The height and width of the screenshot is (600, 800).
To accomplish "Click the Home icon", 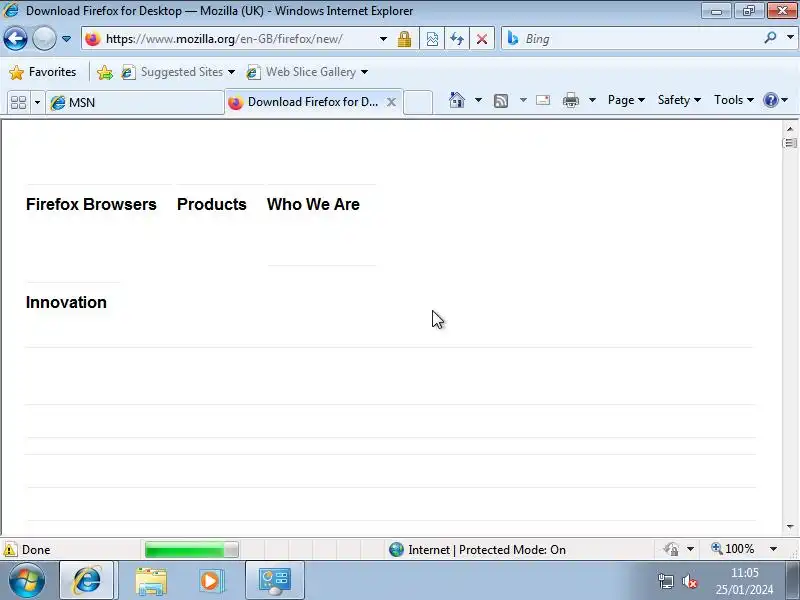I will pyautogui.click(x=457, y=100).
